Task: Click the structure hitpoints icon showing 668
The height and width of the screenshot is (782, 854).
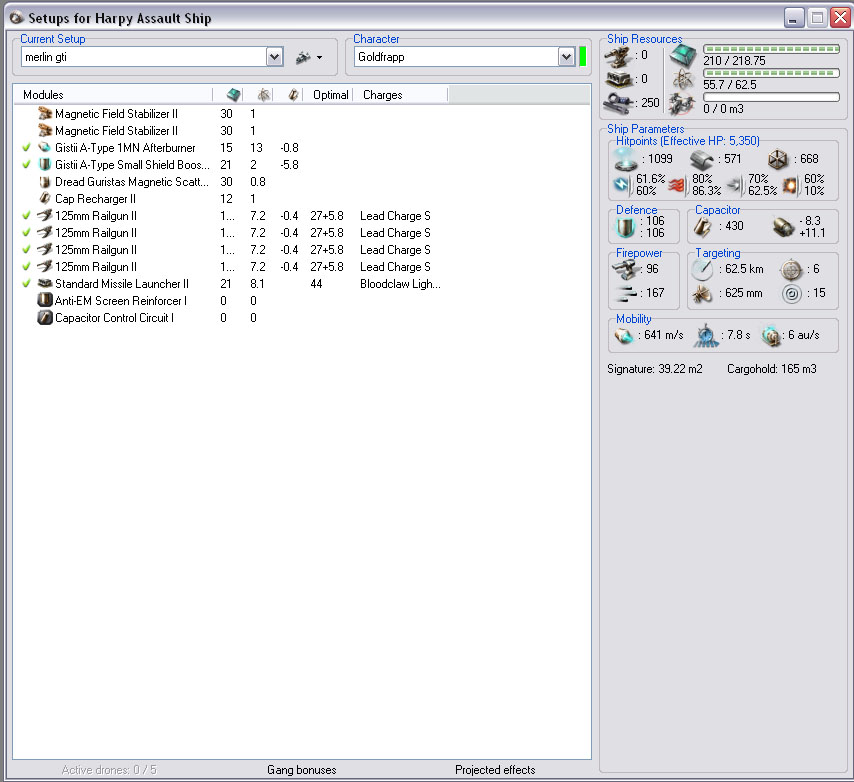Action: tap(778, 160)
